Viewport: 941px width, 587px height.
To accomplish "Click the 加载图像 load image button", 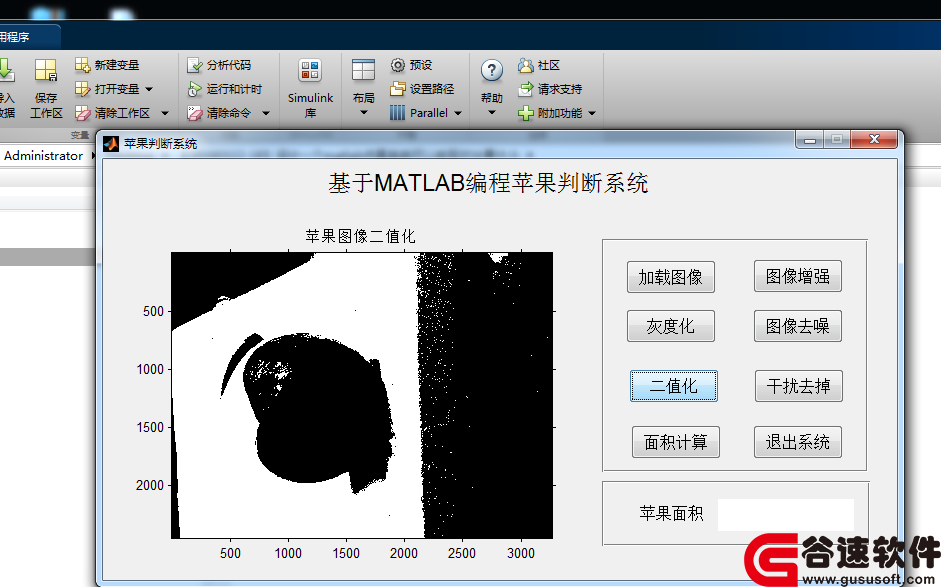I will pos(670,277).
